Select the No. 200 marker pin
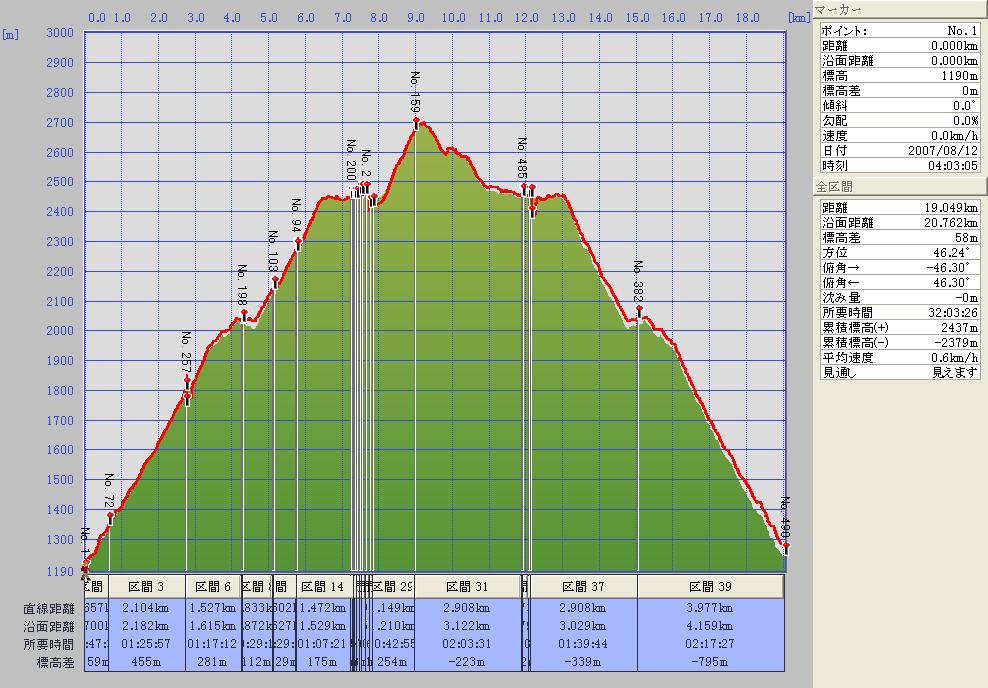 [353, 189]
